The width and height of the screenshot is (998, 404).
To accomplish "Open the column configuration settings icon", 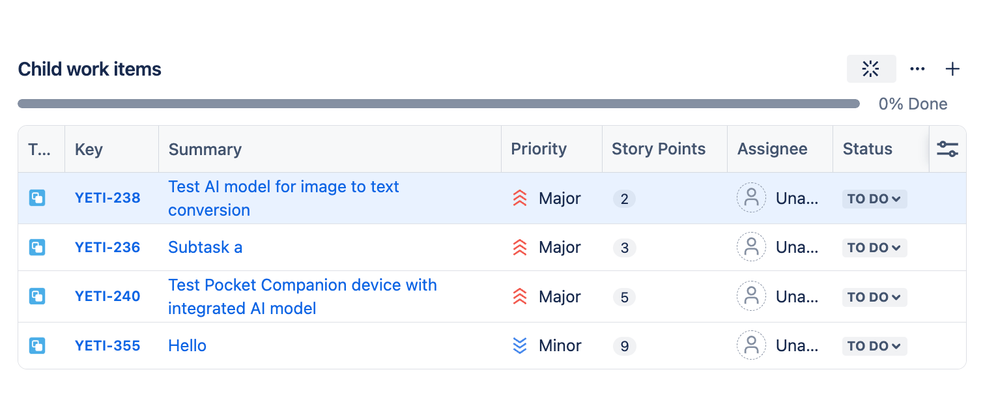I will coord(947,149).
